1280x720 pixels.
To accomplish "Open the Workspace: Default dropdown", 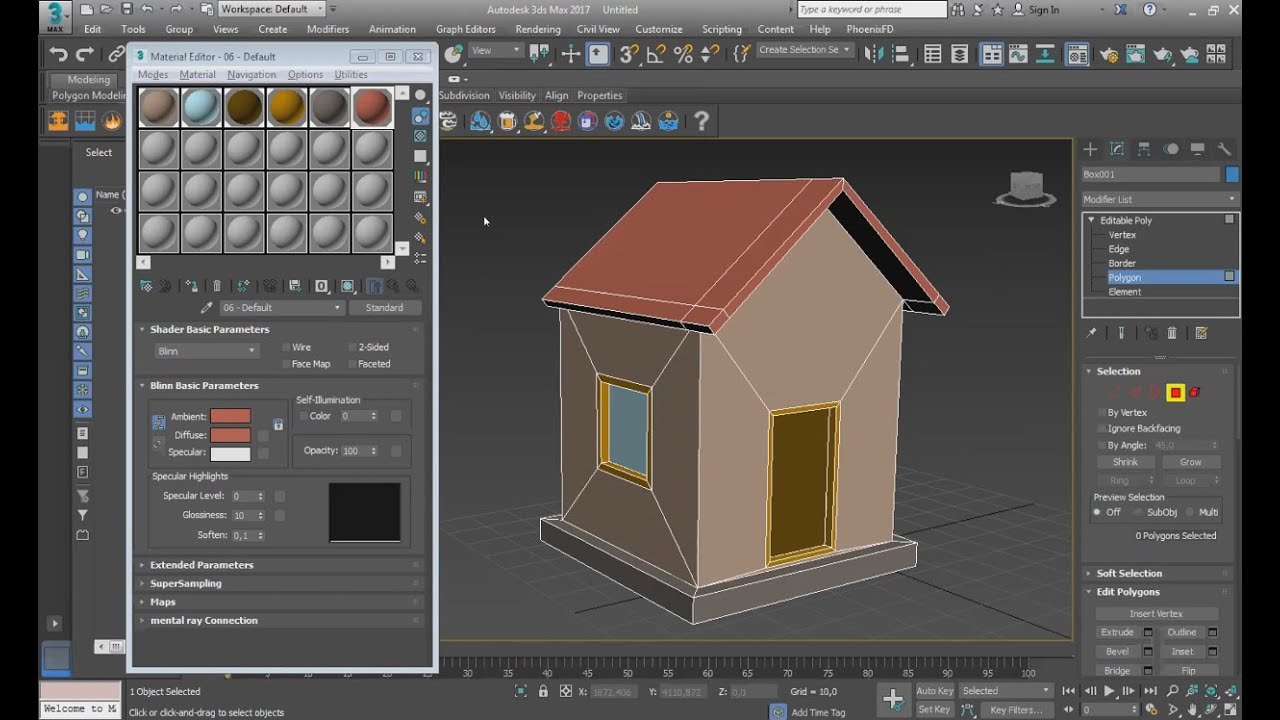I will click(x=272, y=9).
